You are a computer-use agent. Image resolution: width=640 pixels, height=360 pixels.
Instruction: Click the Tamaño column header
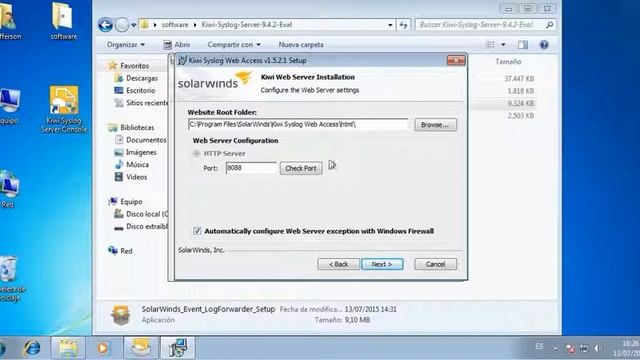tap(508, 62)
